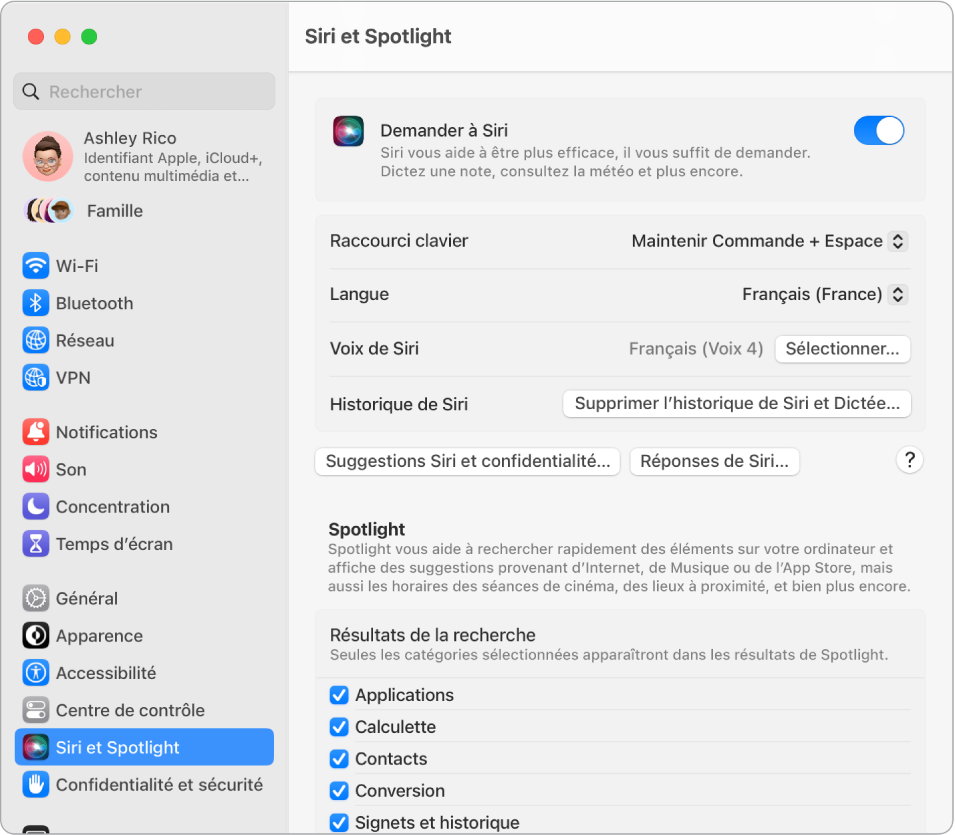The width and height of the screenshot is (955, 835).
Task: Click the Rechercher search field
Action: (144, 91)
